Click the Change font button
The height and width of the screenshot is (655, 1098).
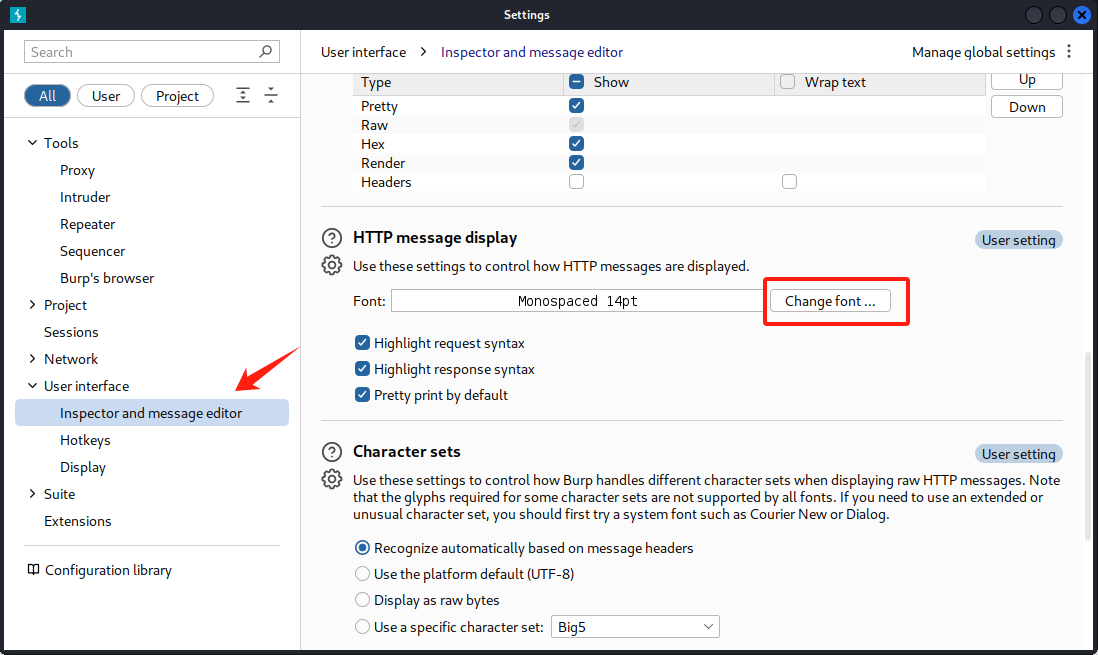coord(830,301)
